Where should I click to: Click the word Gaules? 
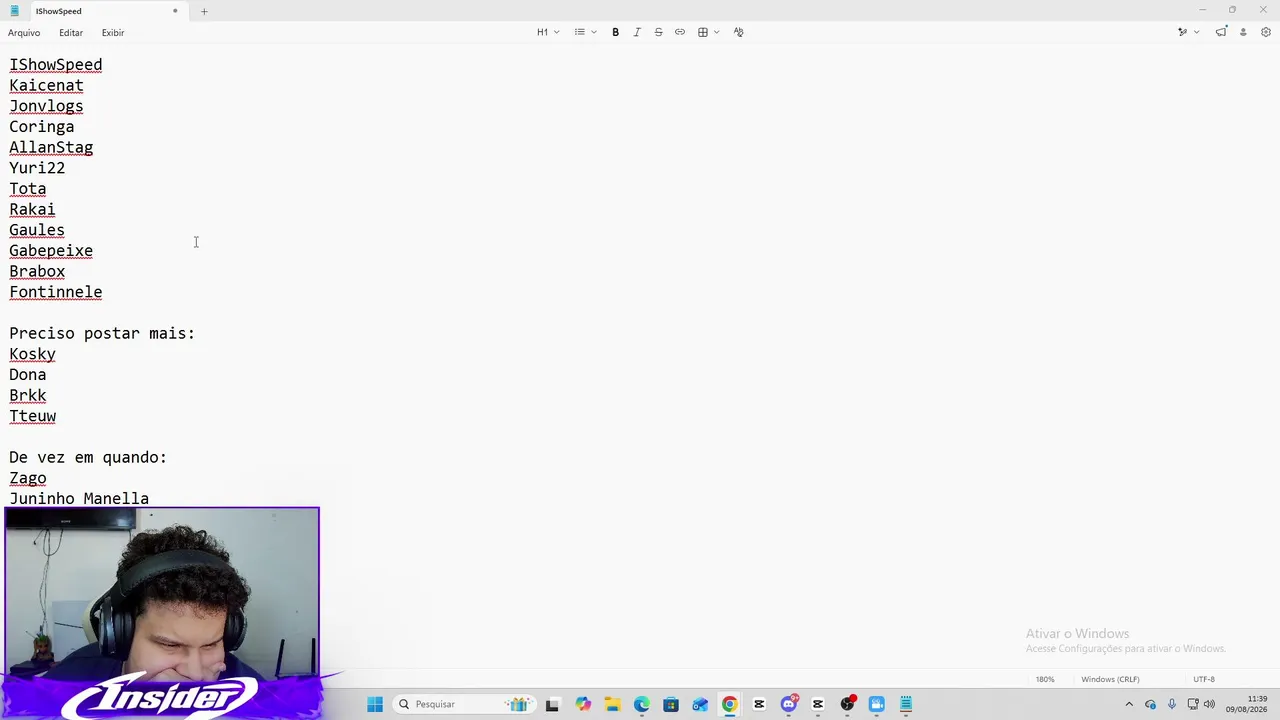coord(37,230)
